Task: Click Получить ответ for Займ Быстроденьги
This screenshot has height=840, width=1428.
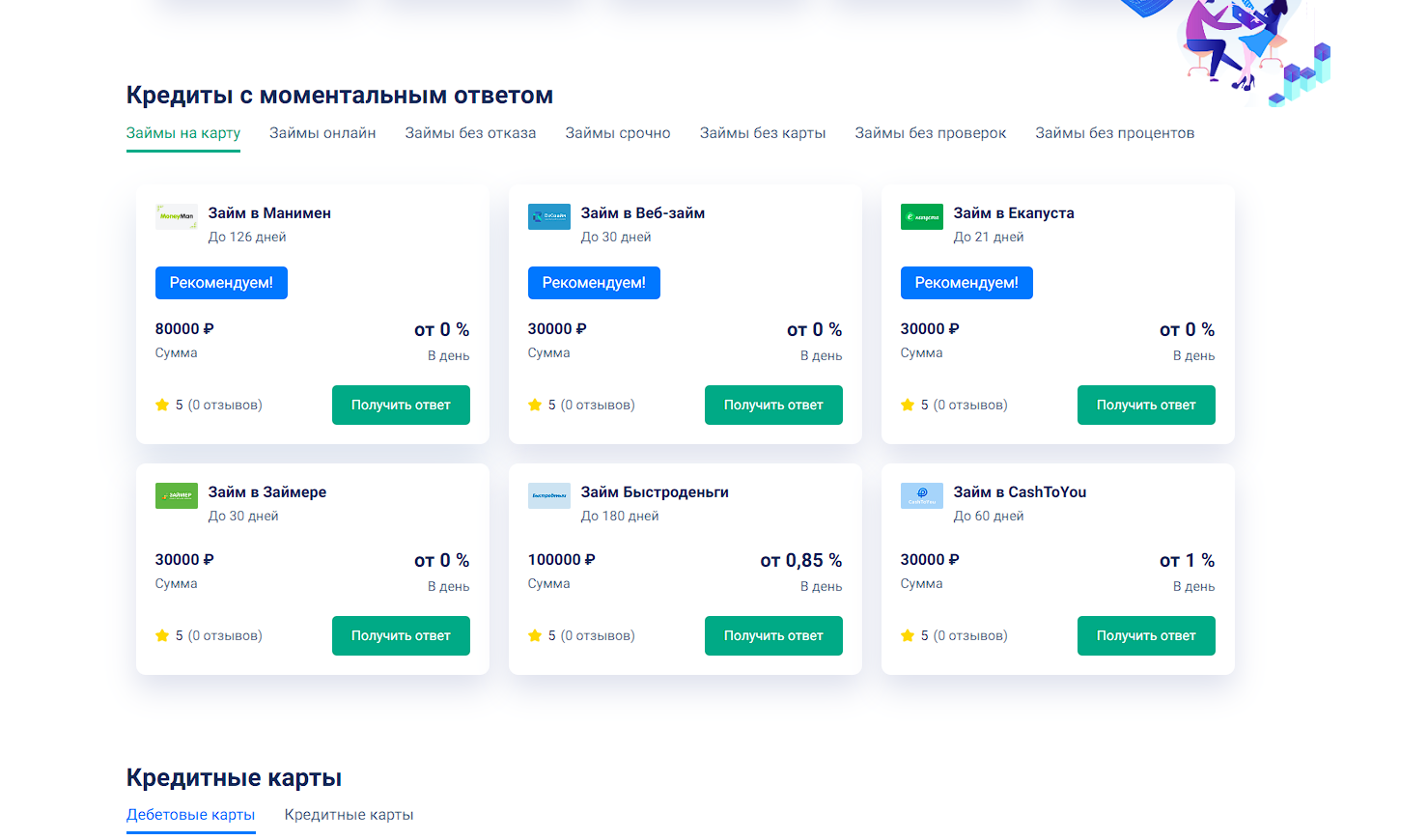Action: tap(773, 635)
